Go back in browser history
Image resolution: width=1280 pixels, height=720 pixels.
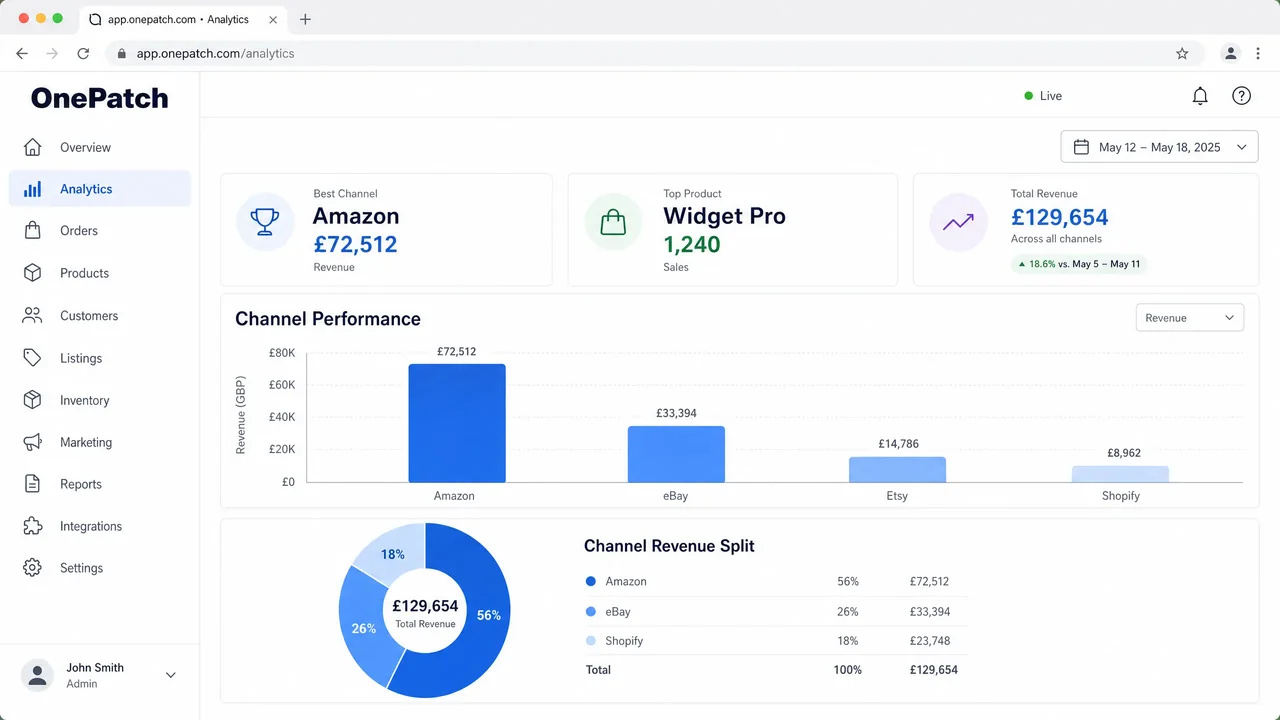click(22, 53)
